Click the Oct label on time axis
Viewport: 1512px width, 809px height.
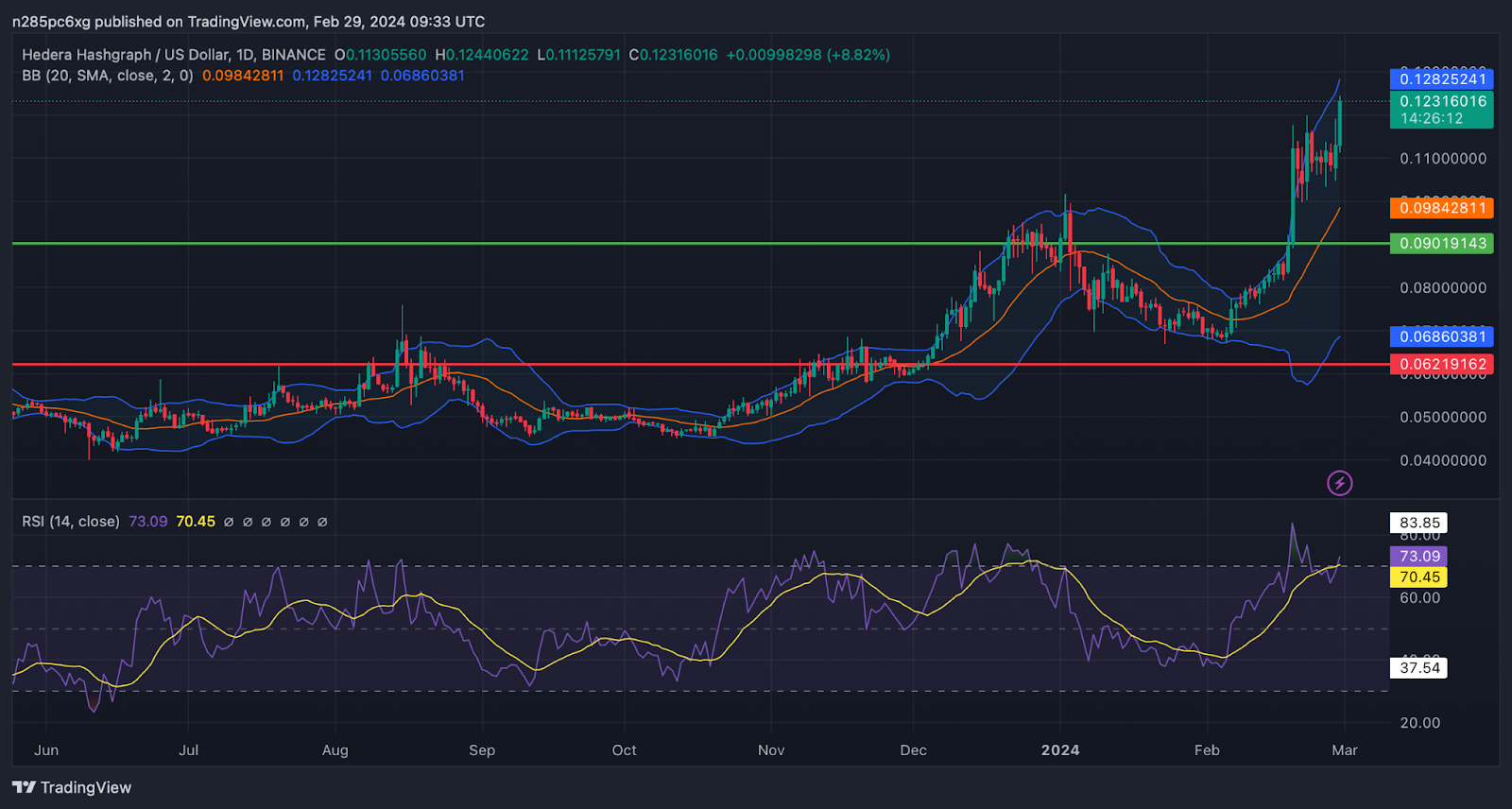click(x=625, y=750)
